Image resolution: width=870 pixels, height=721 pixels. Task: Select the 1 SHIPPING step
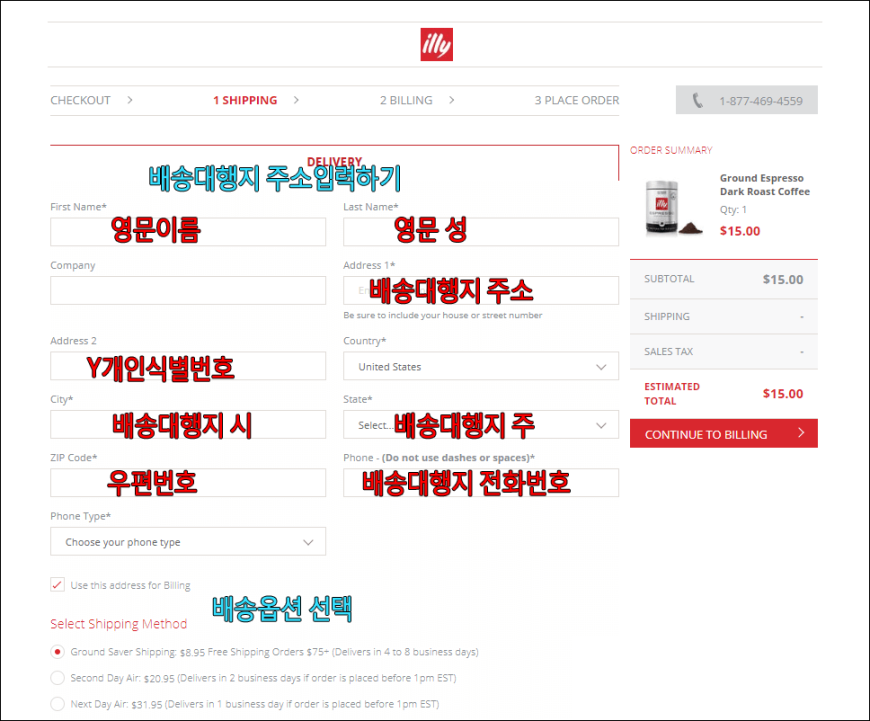click(245, 100)
